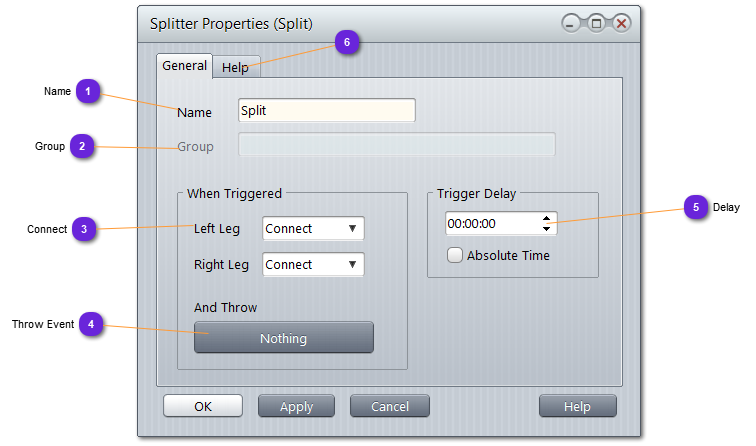The width and height of the screenshot is (756, 446).
Task: Minimize the Splitter Properties window
Action: click(572, 23)
